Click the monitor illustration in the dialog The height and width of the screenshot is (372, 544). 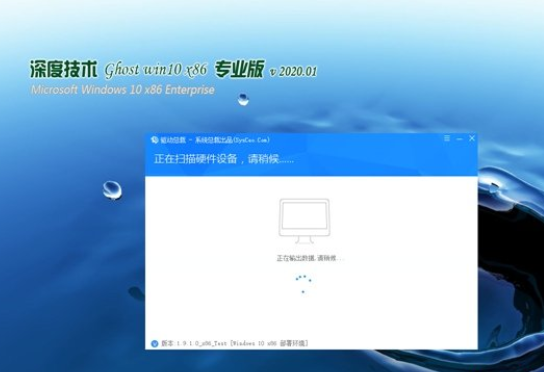(x=304, y=221)
